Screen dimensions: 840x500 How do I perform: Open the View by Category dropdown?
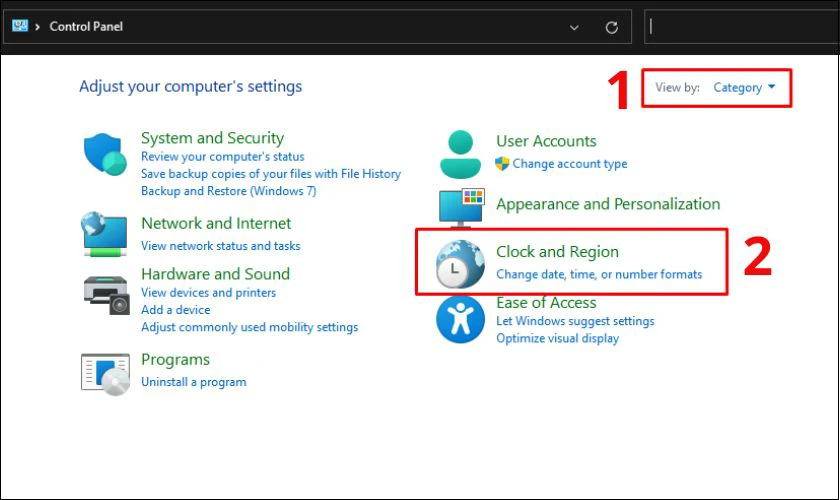(744, 87)
